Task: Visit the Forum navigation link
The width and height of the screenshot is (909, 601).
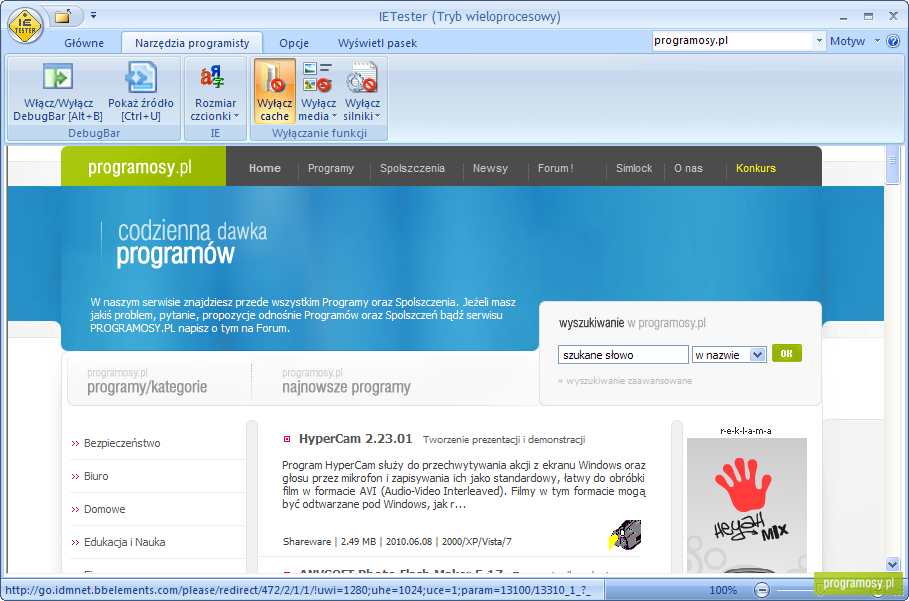Action: 555,168
